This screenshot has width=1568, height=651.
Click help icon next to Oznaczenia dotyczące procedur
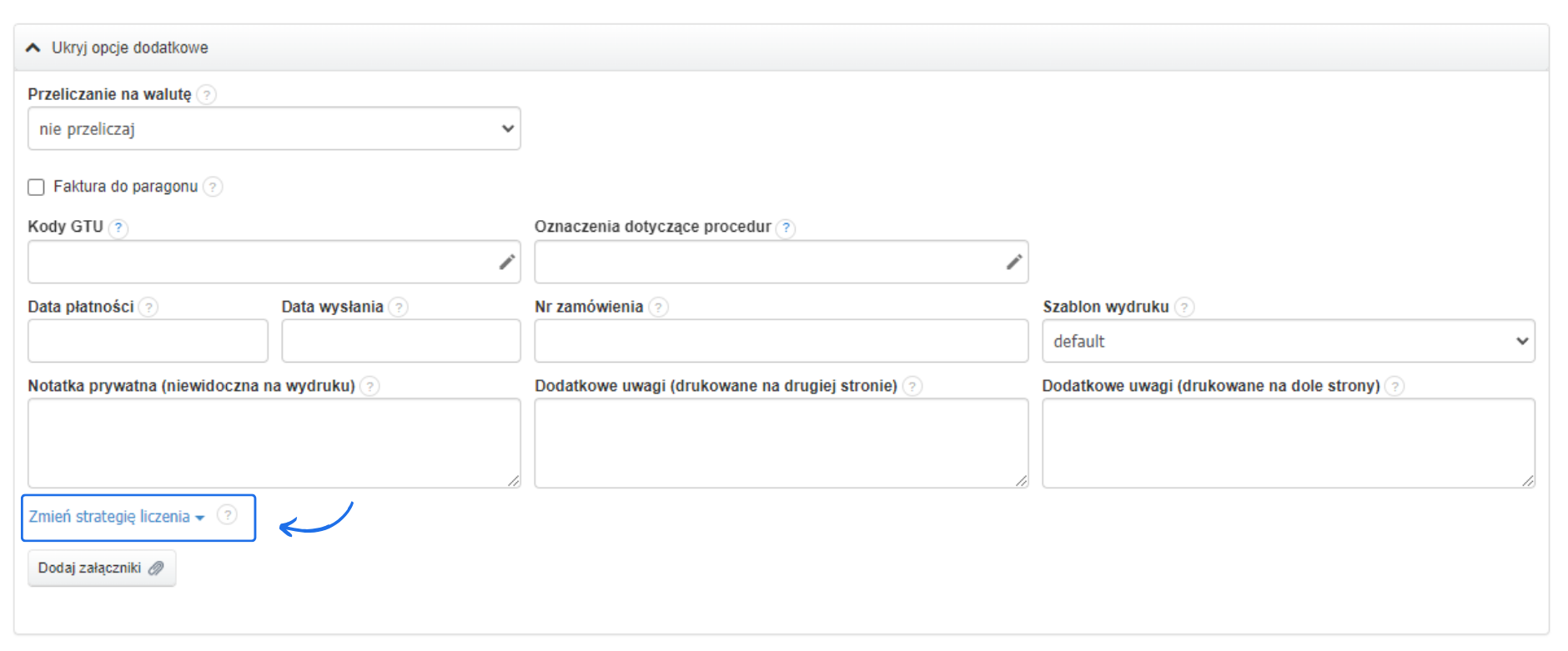coord(786,228)
